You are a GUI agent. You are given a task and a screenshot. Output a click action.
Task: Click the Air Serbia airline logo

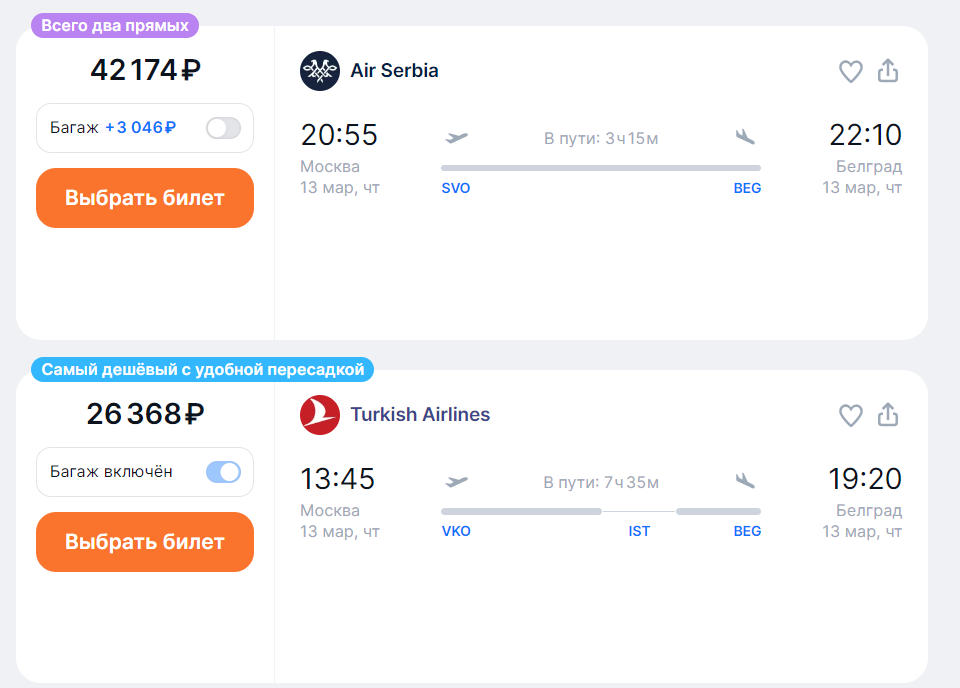[320, 71]
